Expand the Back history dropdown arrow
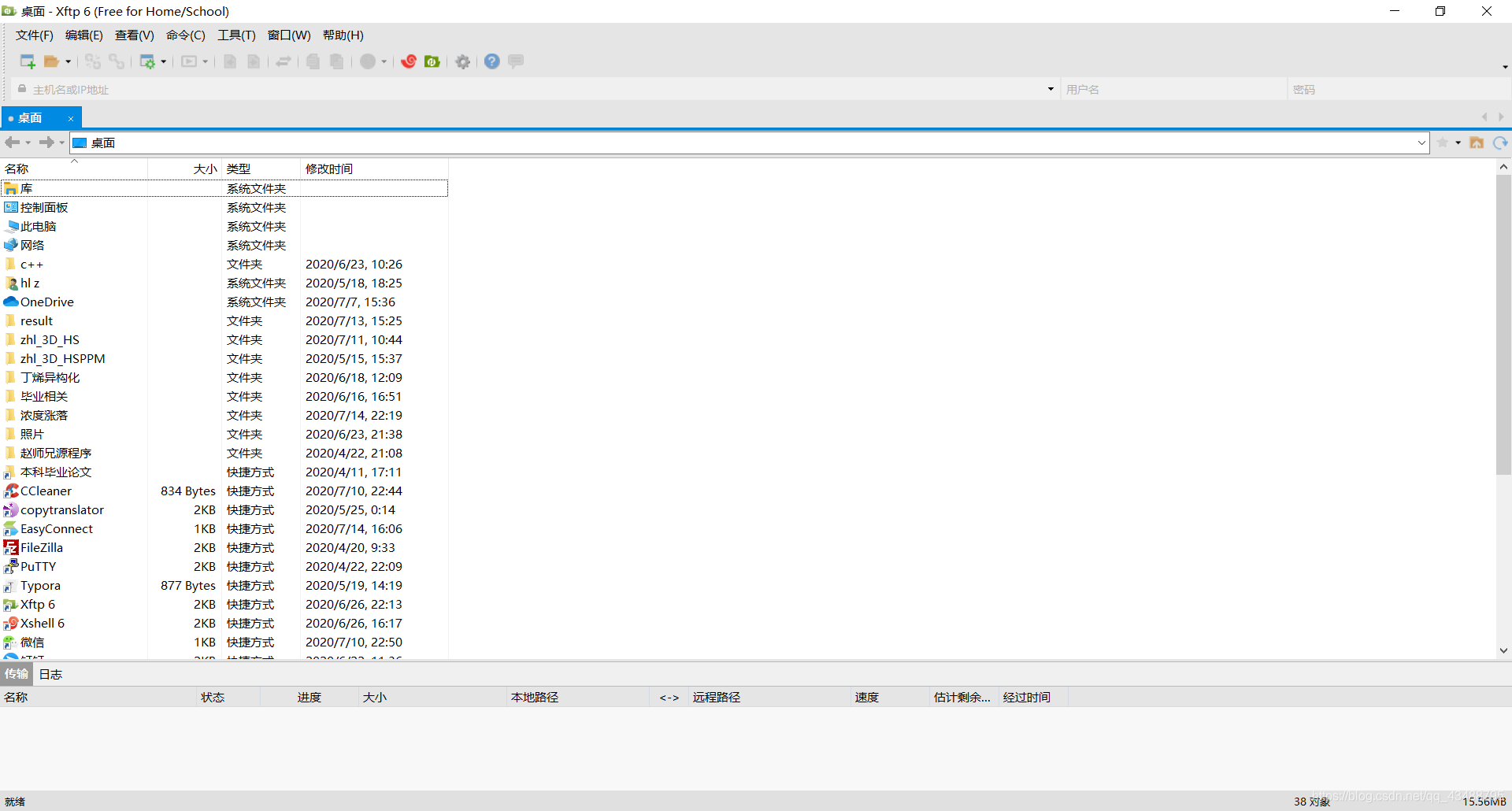The image size is (1512, 811). (x=28, y=143)
